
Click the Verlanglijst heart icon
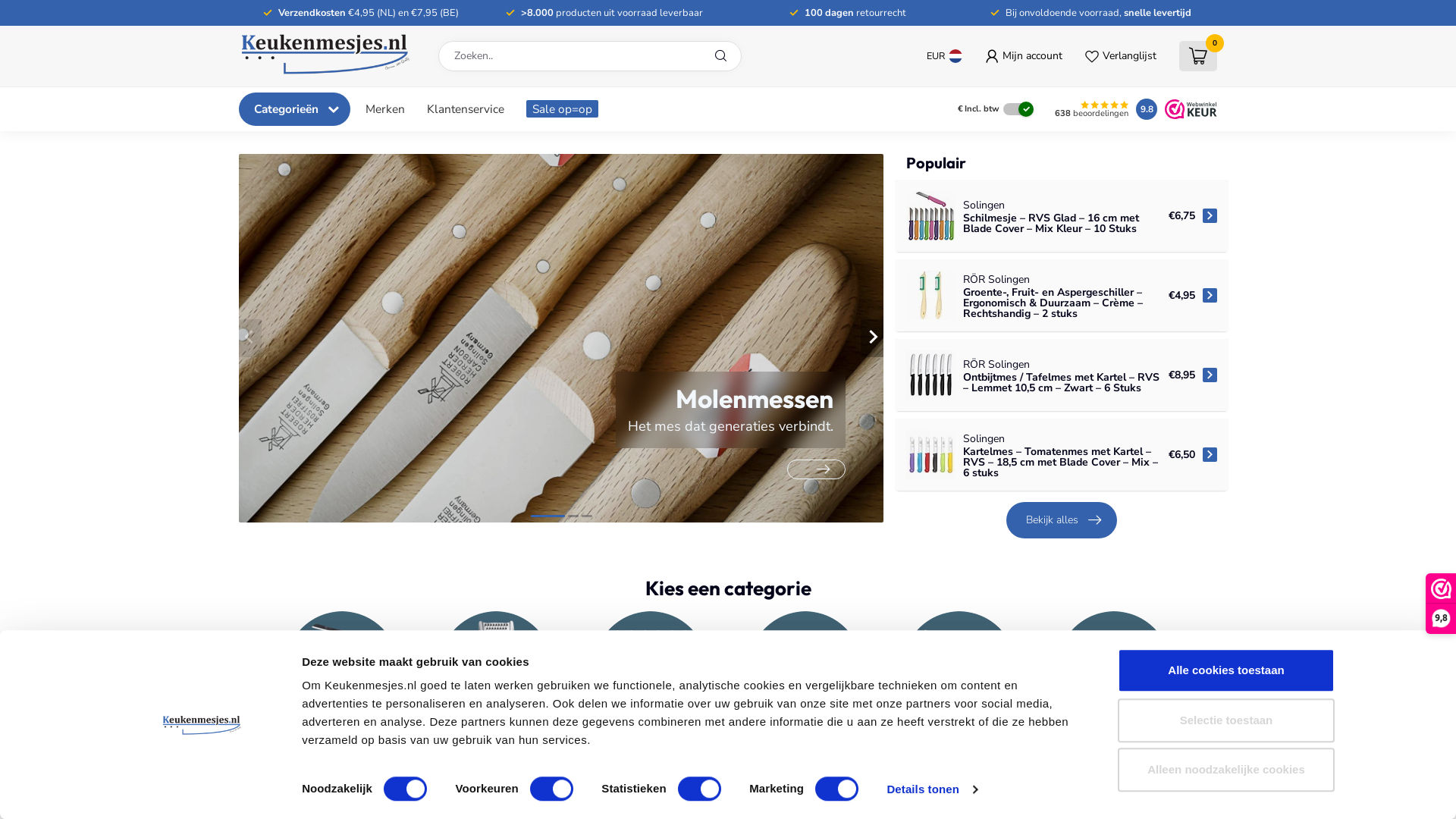coord(1091,56)
